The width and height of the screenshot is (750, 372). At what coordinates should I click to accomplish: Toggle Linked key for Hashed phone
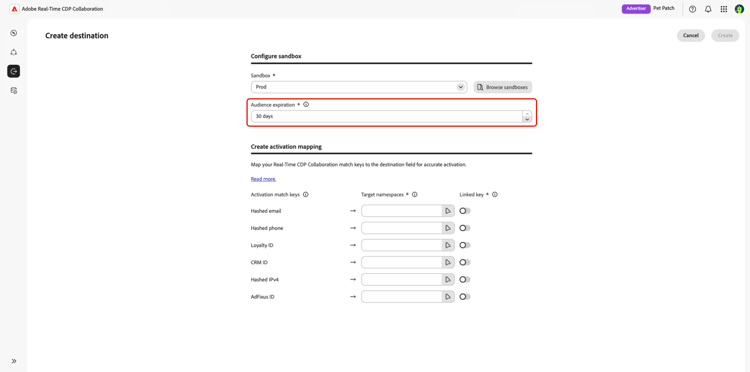click(x=465, y=228)
